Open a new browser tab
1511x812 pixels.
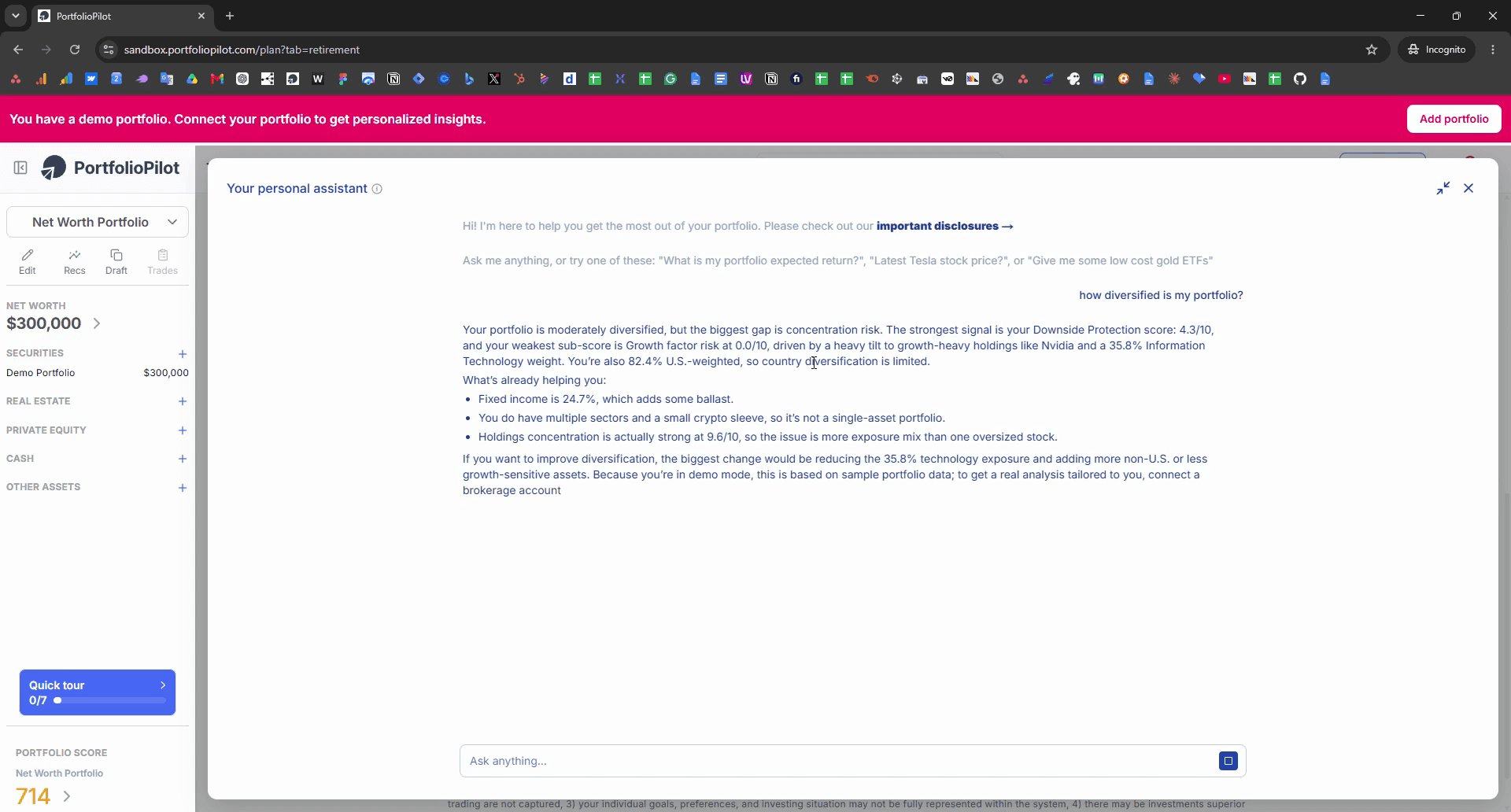(x=230, y=16)
